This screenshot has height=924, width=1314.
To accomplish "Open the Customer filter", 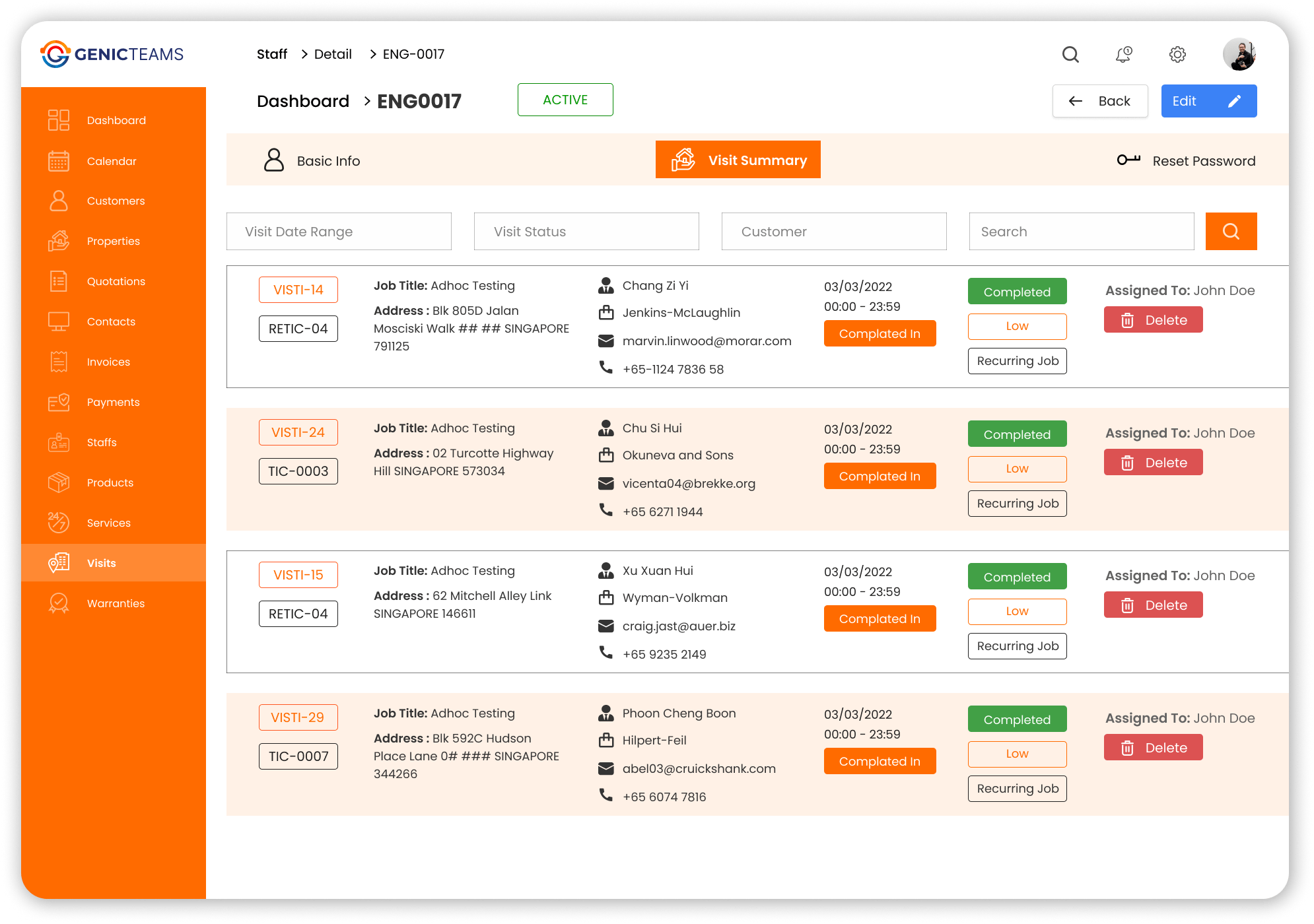I will pyautogui.click(x=834, y=231).
